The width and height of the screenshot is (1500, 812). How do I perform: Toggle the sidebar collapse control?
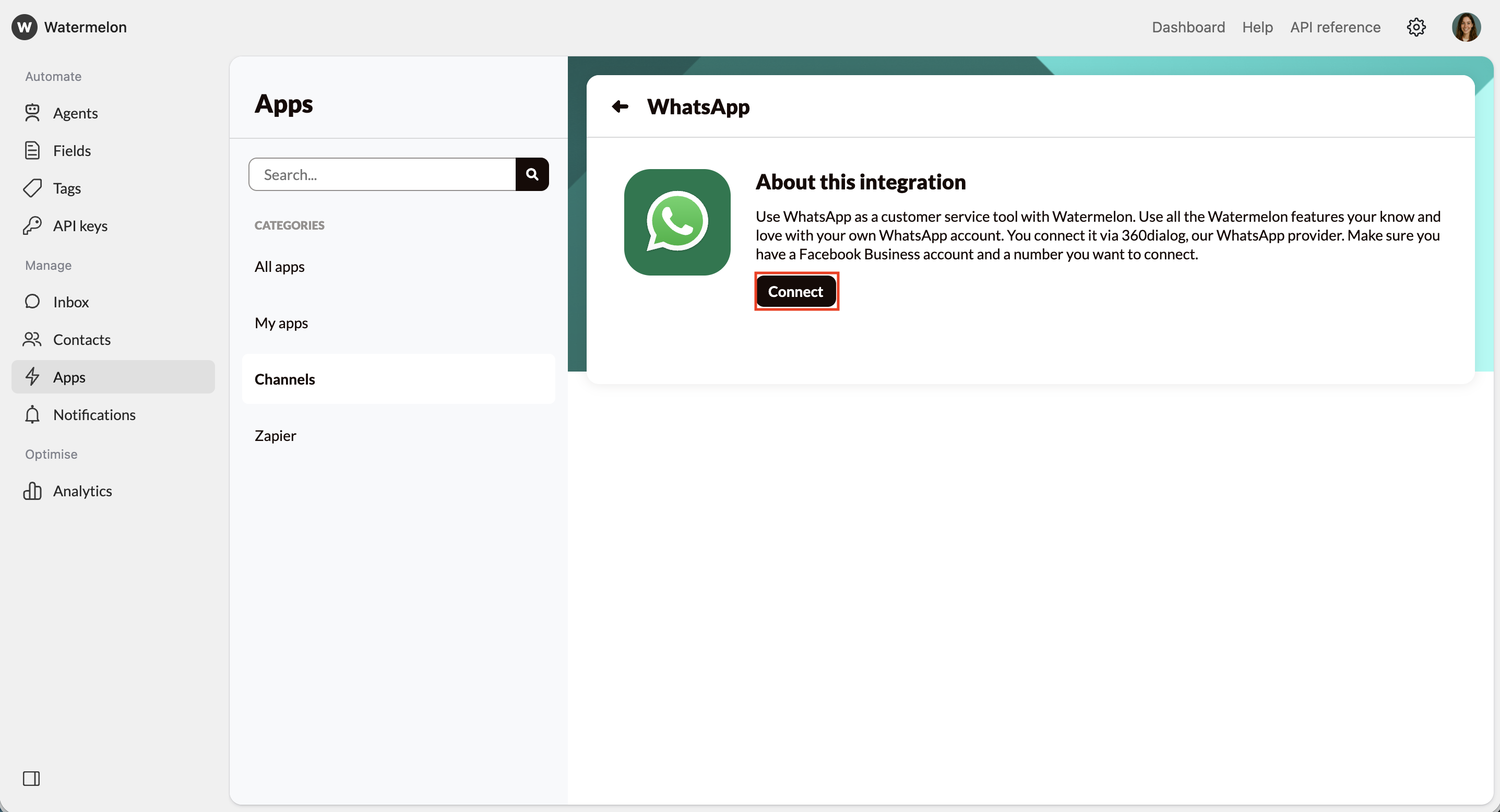[32, 778]
